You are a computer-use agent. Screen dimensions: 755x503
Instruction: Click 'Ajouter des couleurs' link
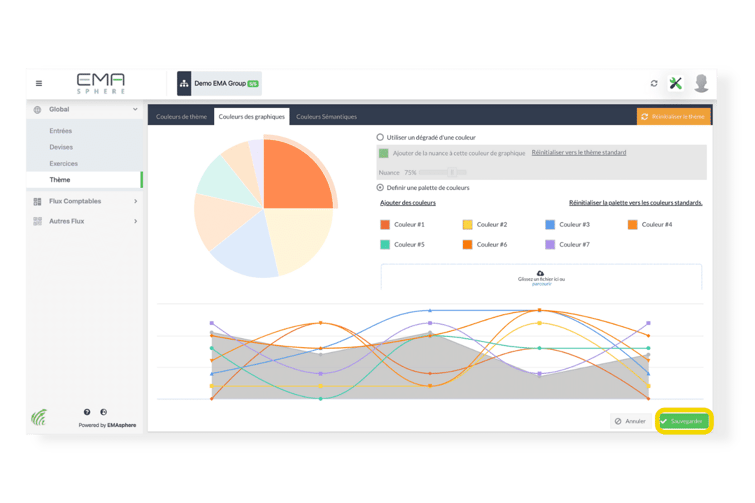click(408, 203)
